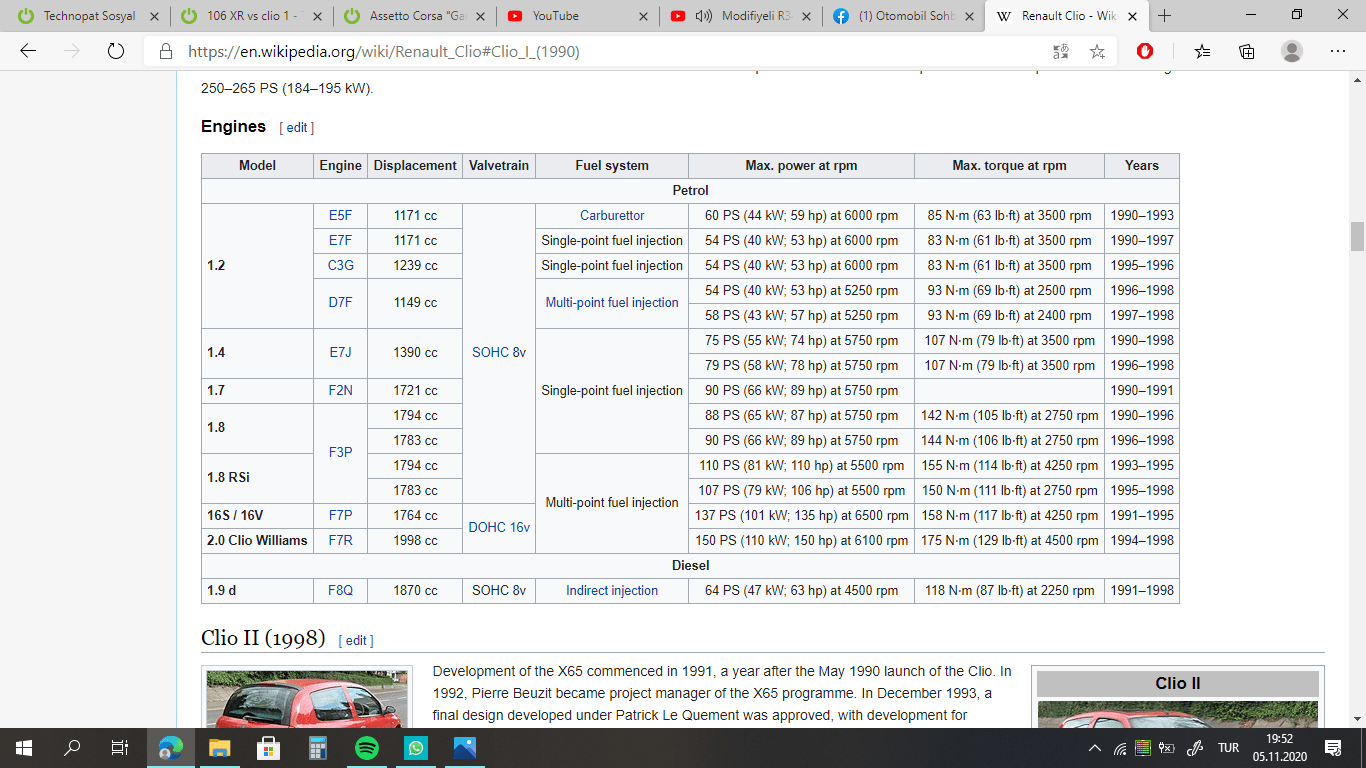The image size is (1366, 768).
Task: Follow the DOHC 16v valvetrain link
Action: [499, 528]
